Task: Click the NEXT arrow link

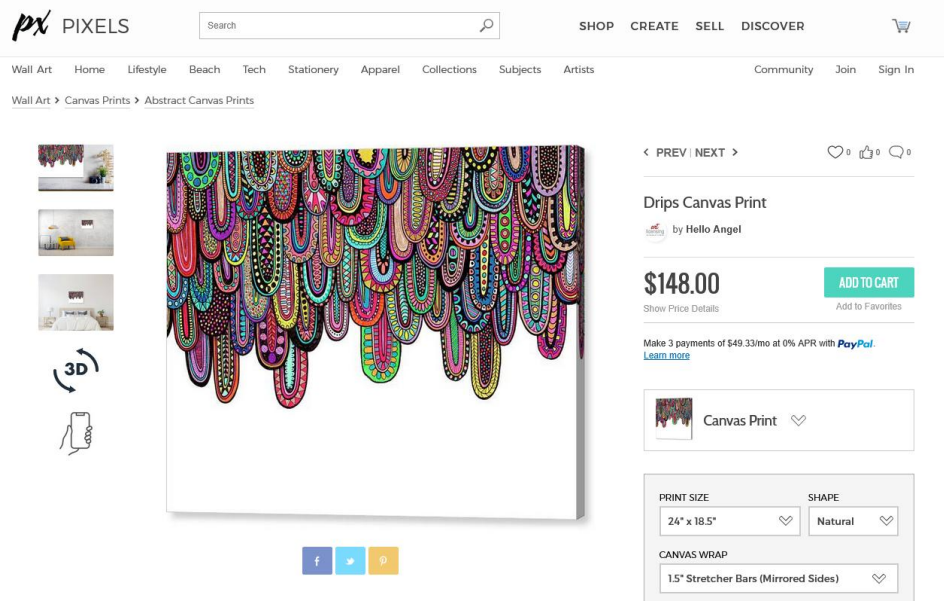Action: click(716, 153)
